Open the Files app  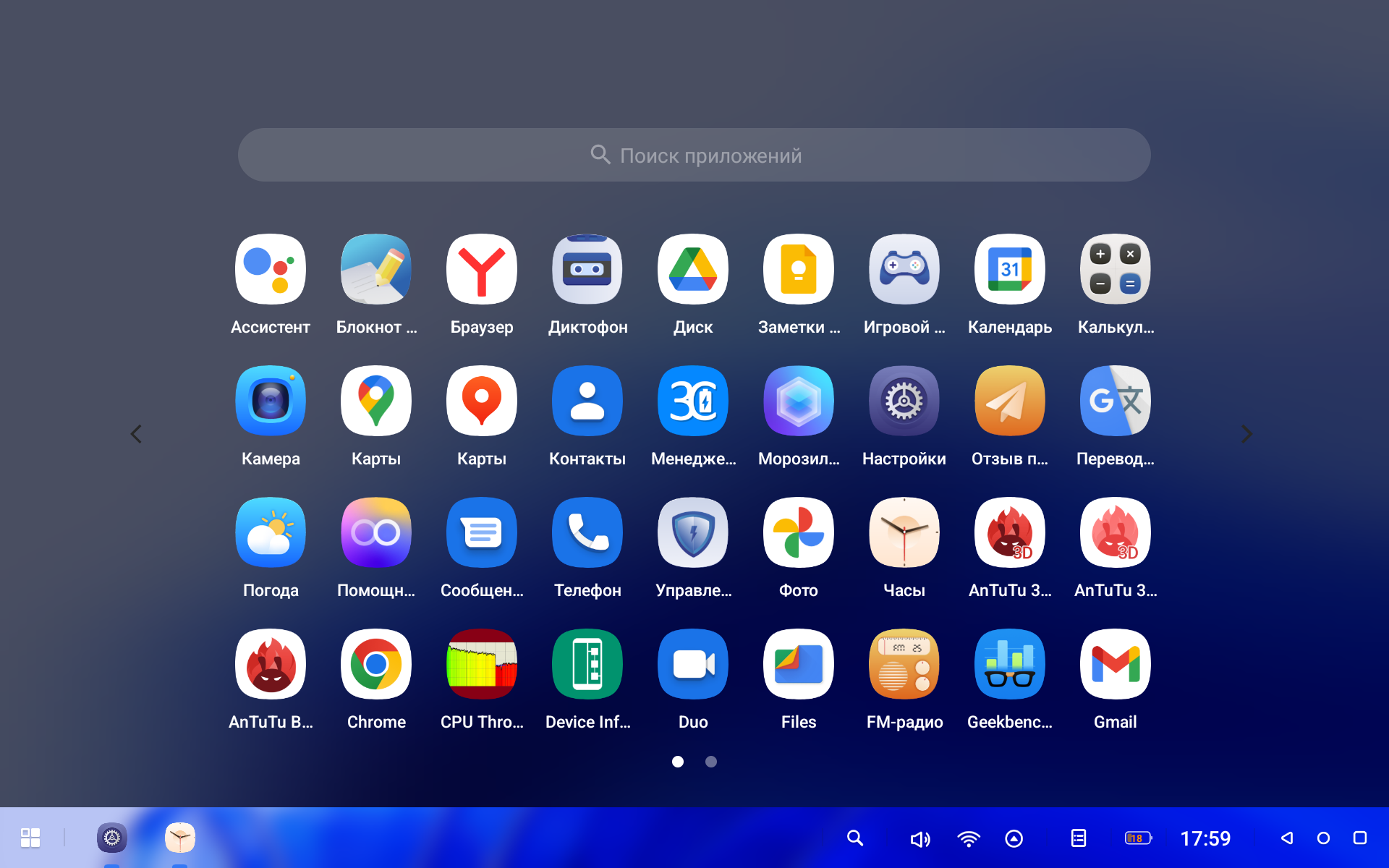pos(799,664)
